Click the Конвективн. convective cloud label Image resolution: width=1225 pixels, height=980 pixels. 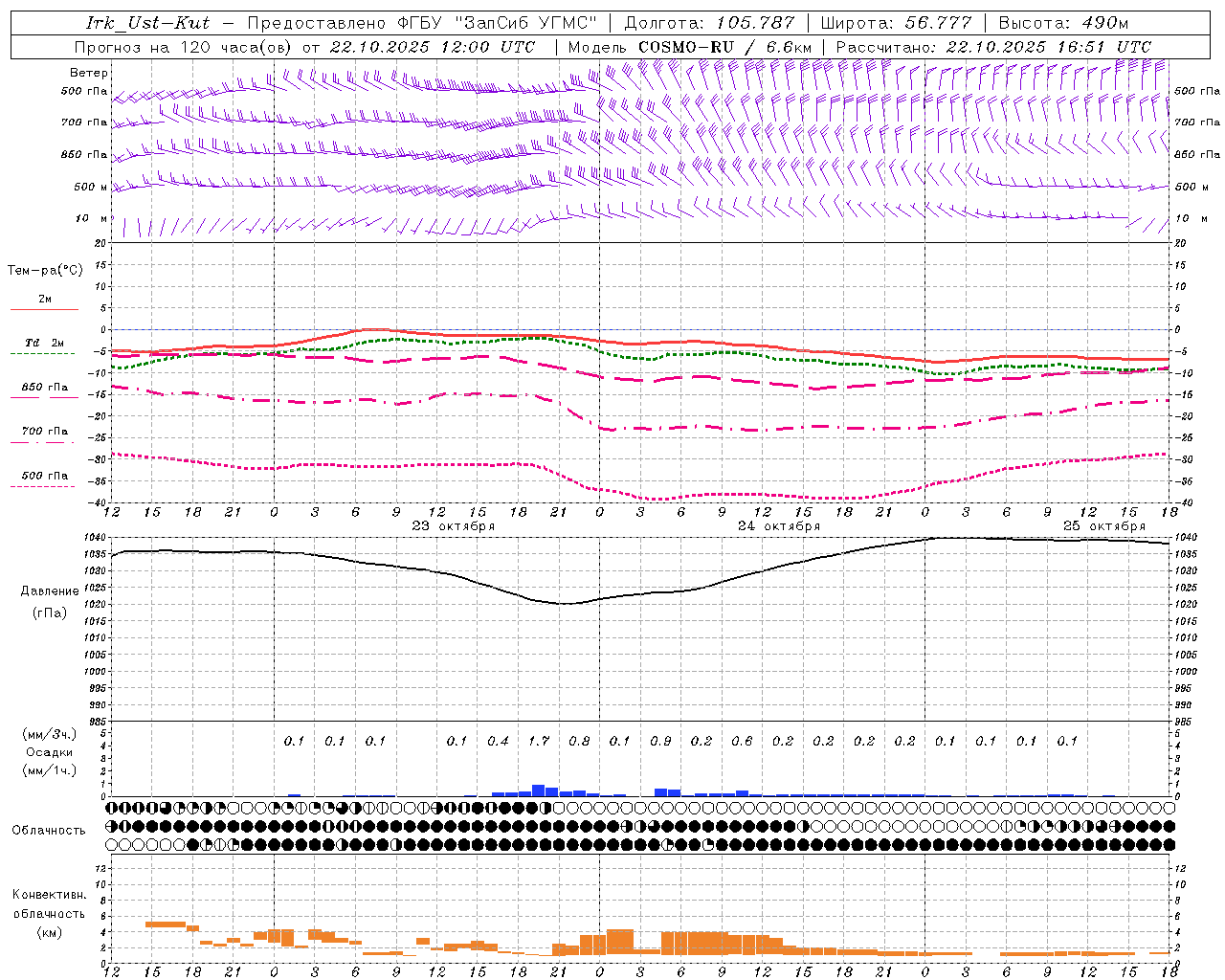(49, 896)
